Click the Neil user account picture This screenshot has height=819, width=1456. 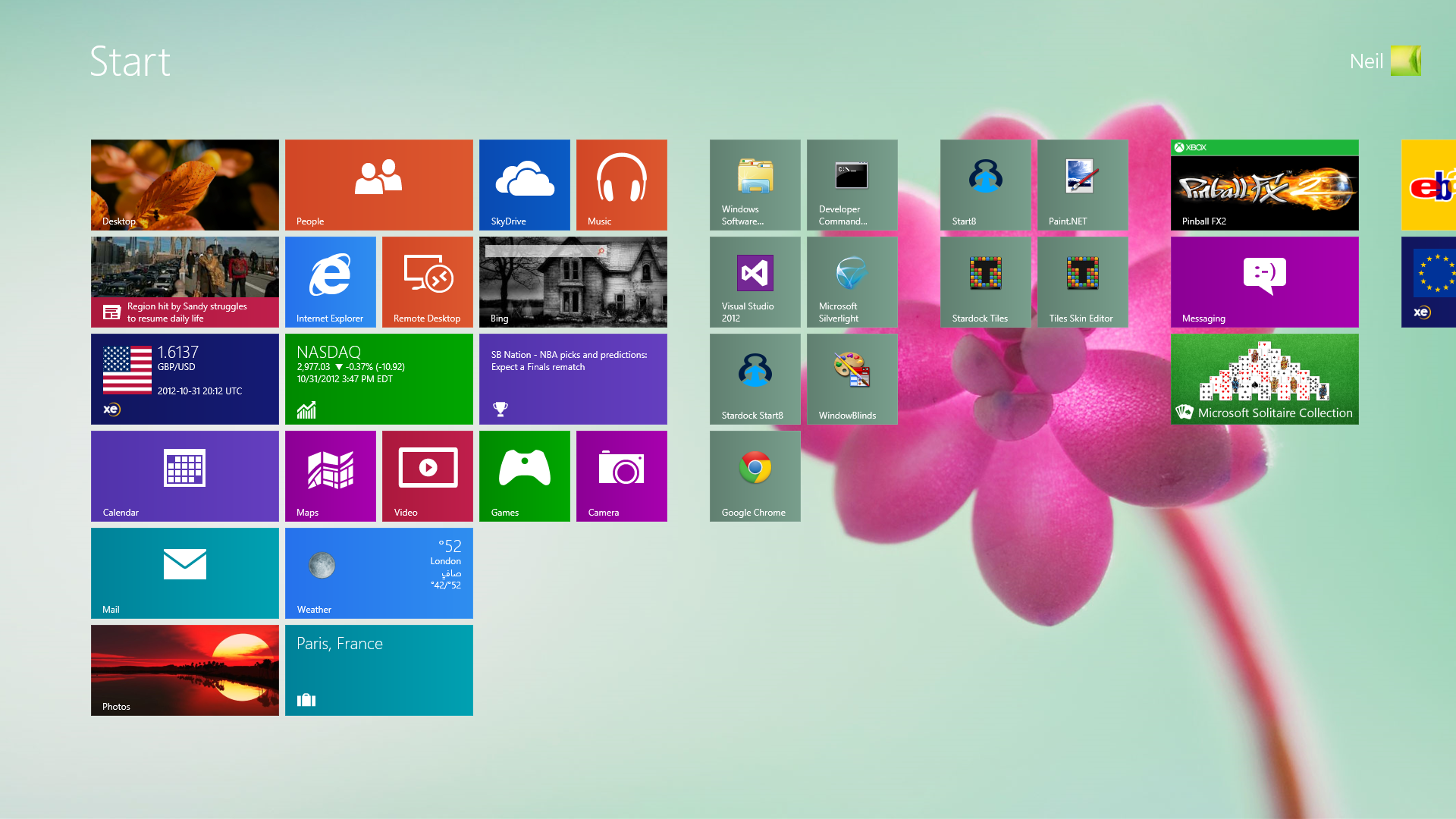(x=1405, y=61)
